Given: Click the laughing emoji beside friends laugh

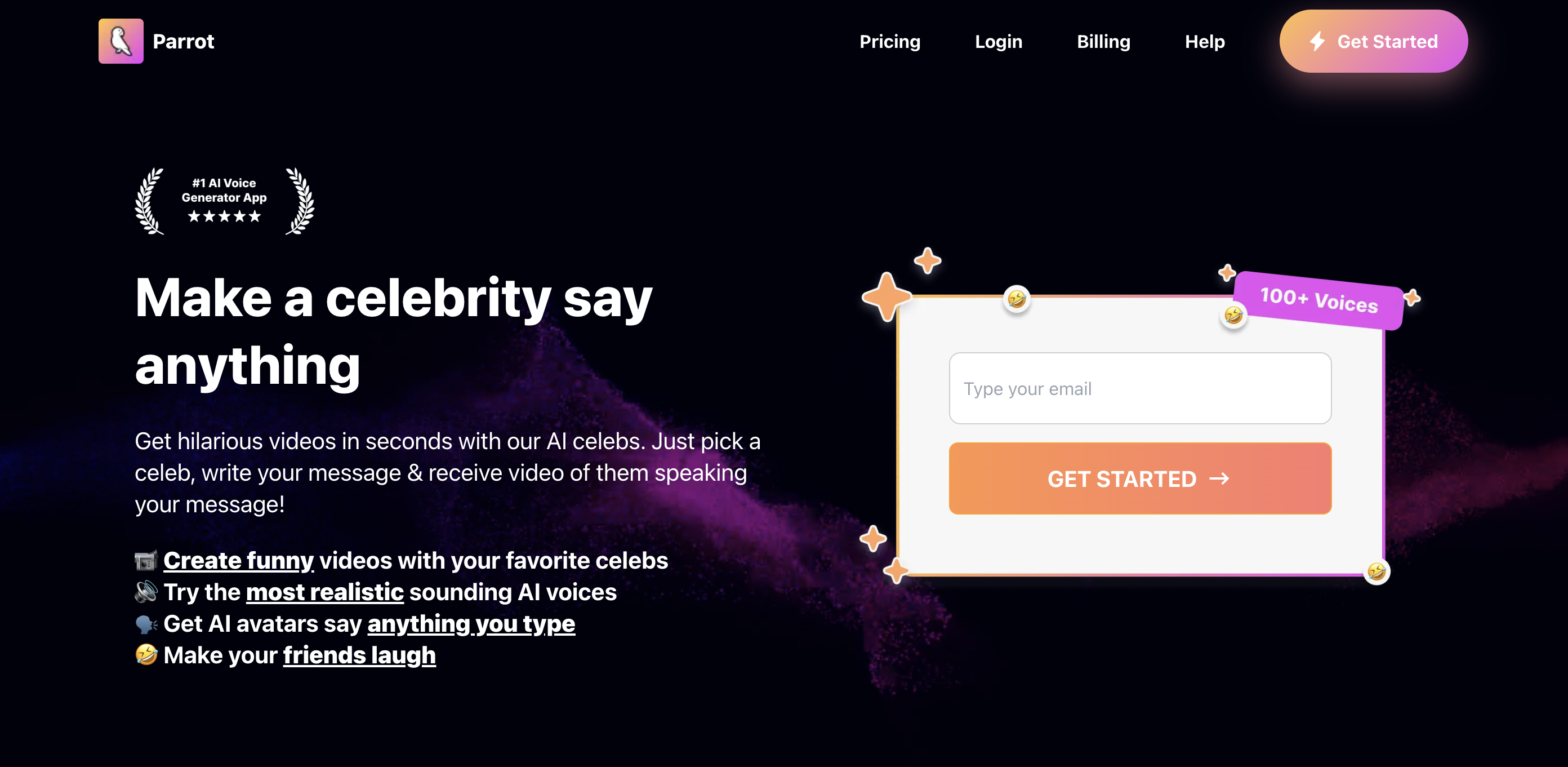Looking at the screenshot, I should pyautogui.click(x=146, y=655).
